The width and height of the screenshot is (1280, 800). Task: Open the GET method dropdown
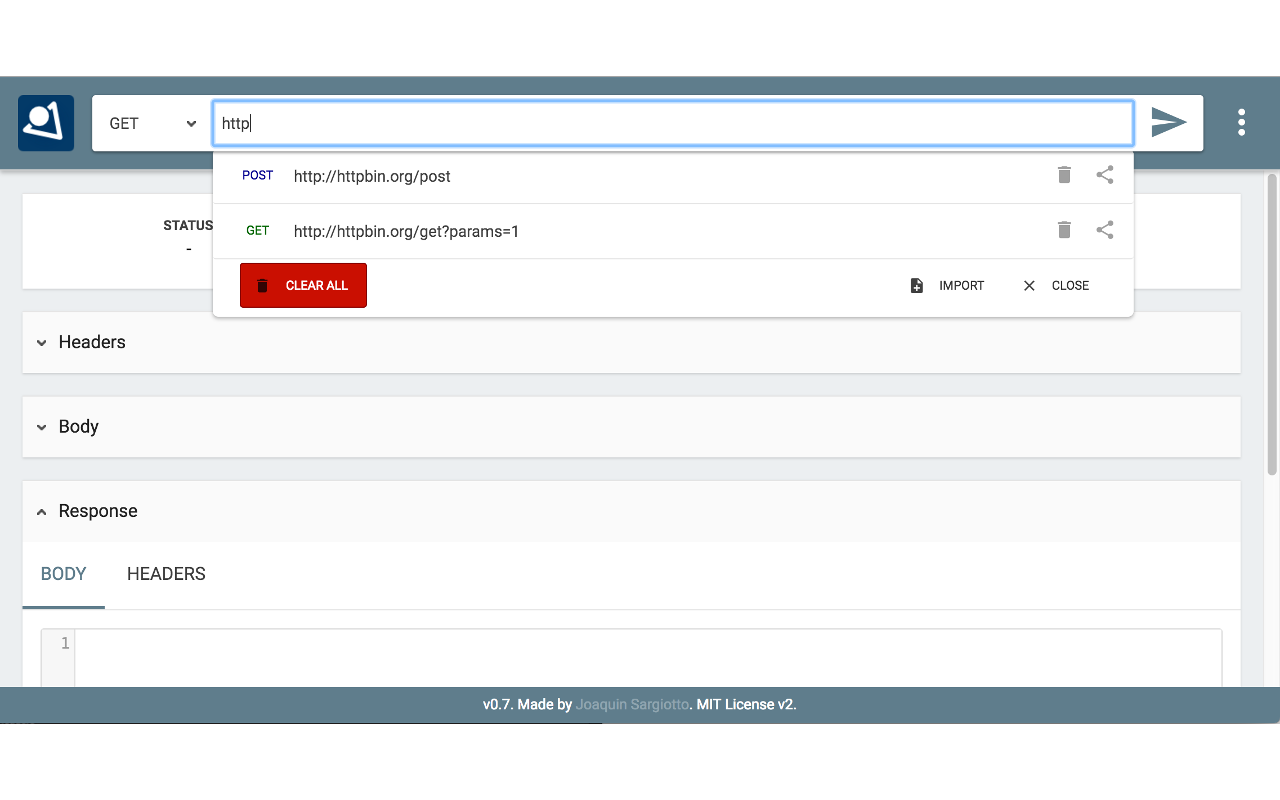(152, 123)
